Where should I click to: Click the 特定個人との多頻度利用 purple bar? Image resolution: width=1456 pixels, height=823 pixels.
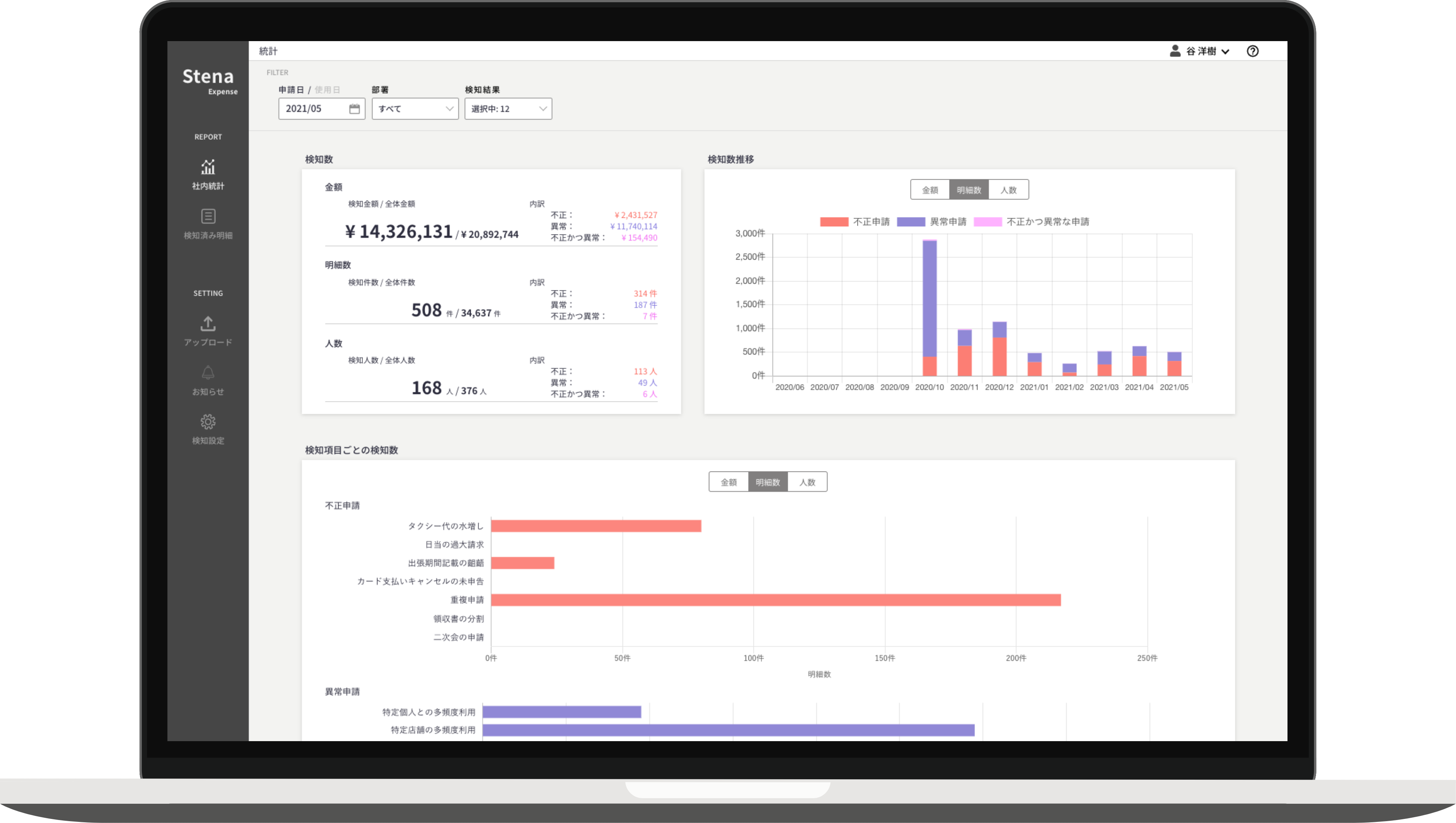tap(561, 712)
